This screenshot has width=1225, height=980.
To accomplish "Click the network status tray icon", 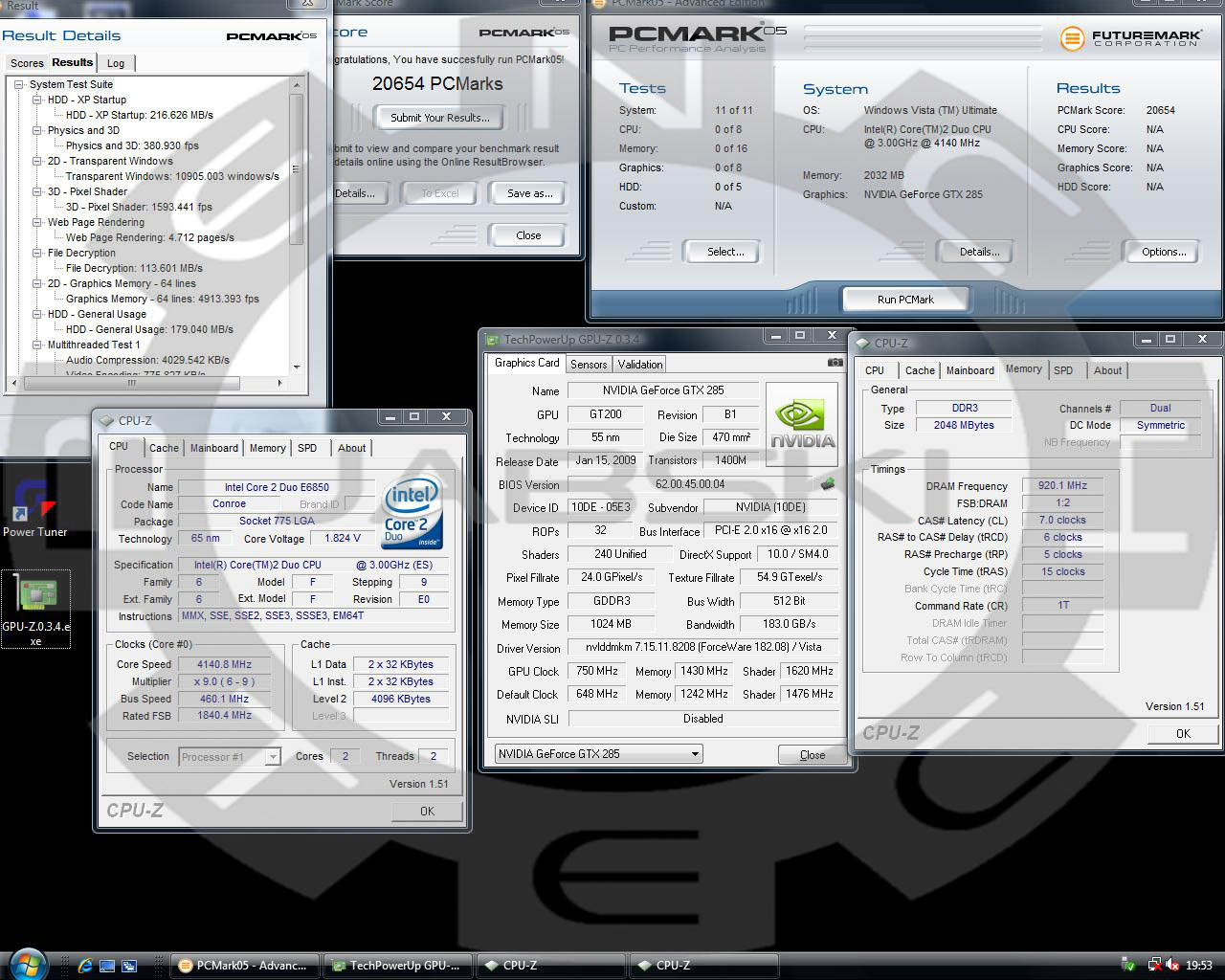I will point(1154,965).
